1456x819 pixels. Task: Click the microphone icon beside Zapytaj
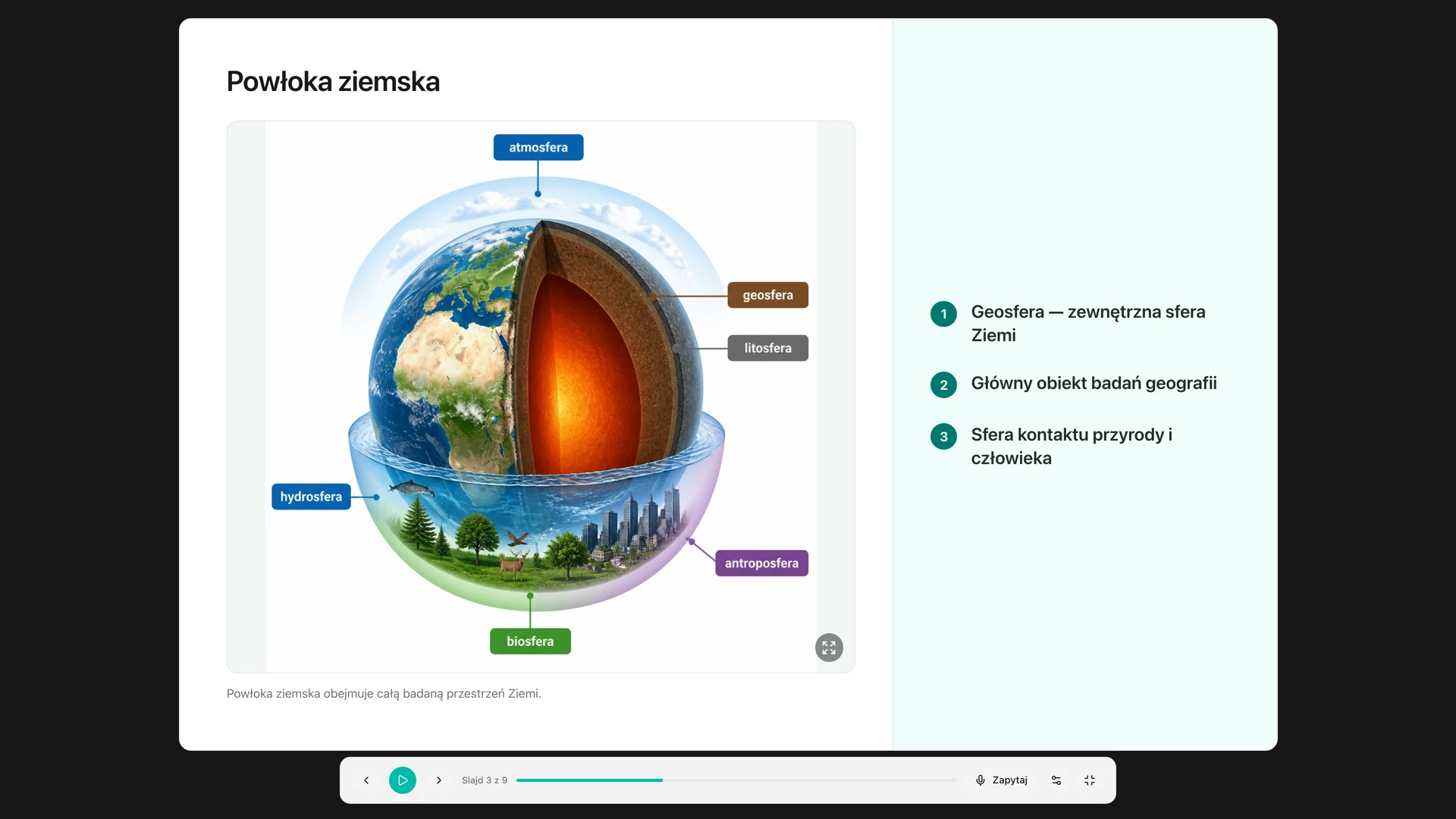(x=981, y=780)
